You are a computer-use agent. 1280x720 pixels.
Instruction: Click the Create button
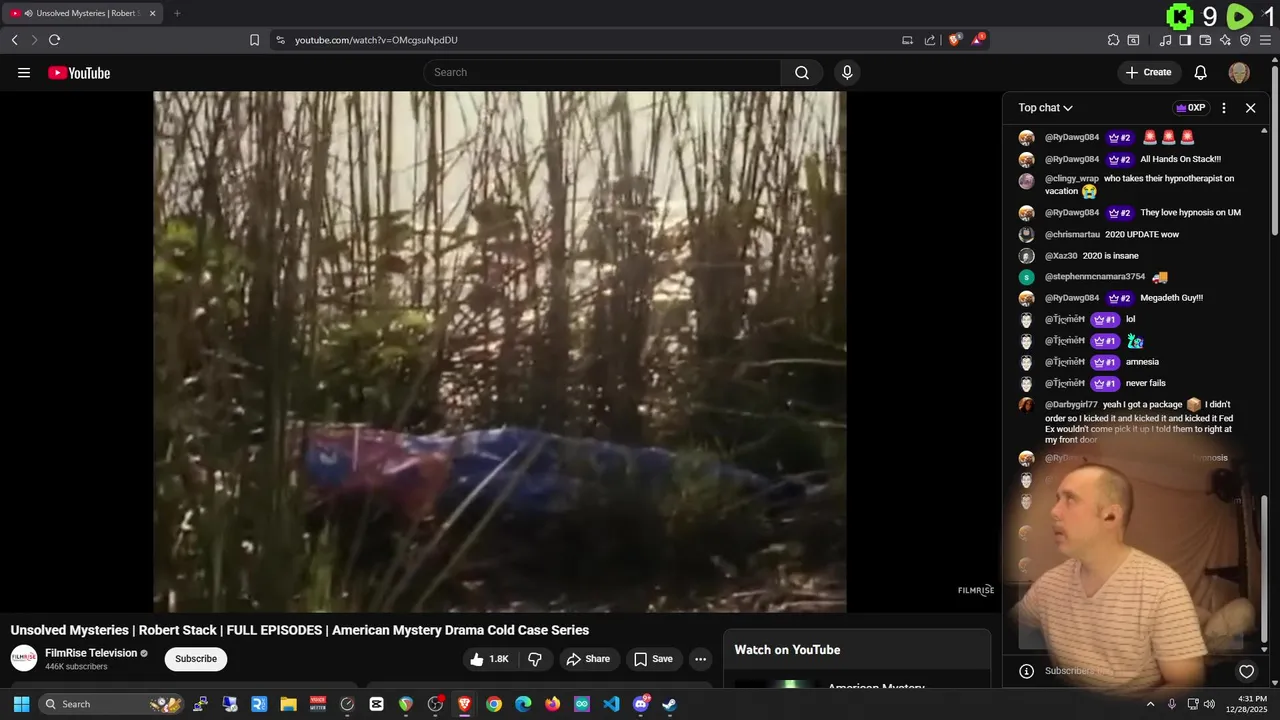pos(1148,72)
